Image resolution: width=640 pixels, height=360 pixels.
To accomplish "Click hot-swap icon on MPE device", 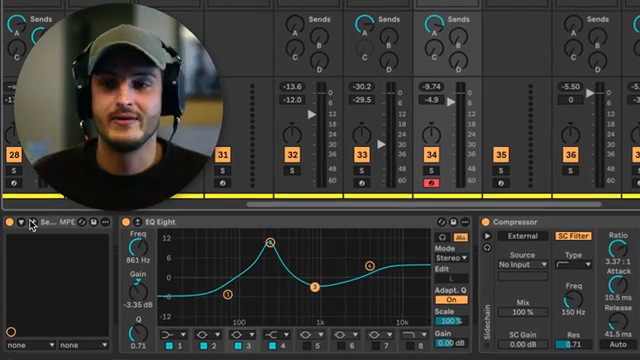I will pyautogui.click(x=82, y=222).
